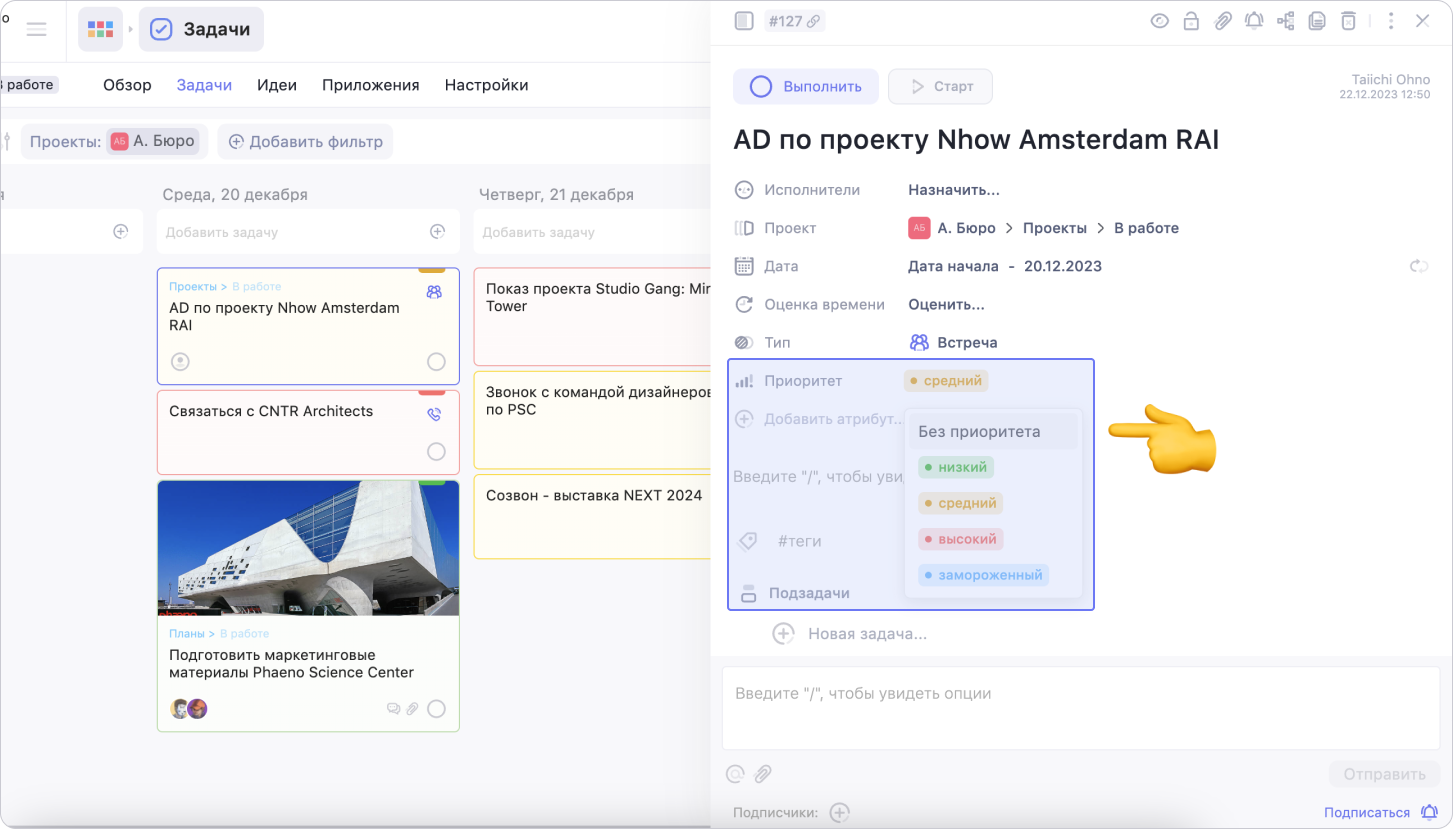1453x829 pixels.
Task: Click the Подписаться link
Action: point(1366,813)
